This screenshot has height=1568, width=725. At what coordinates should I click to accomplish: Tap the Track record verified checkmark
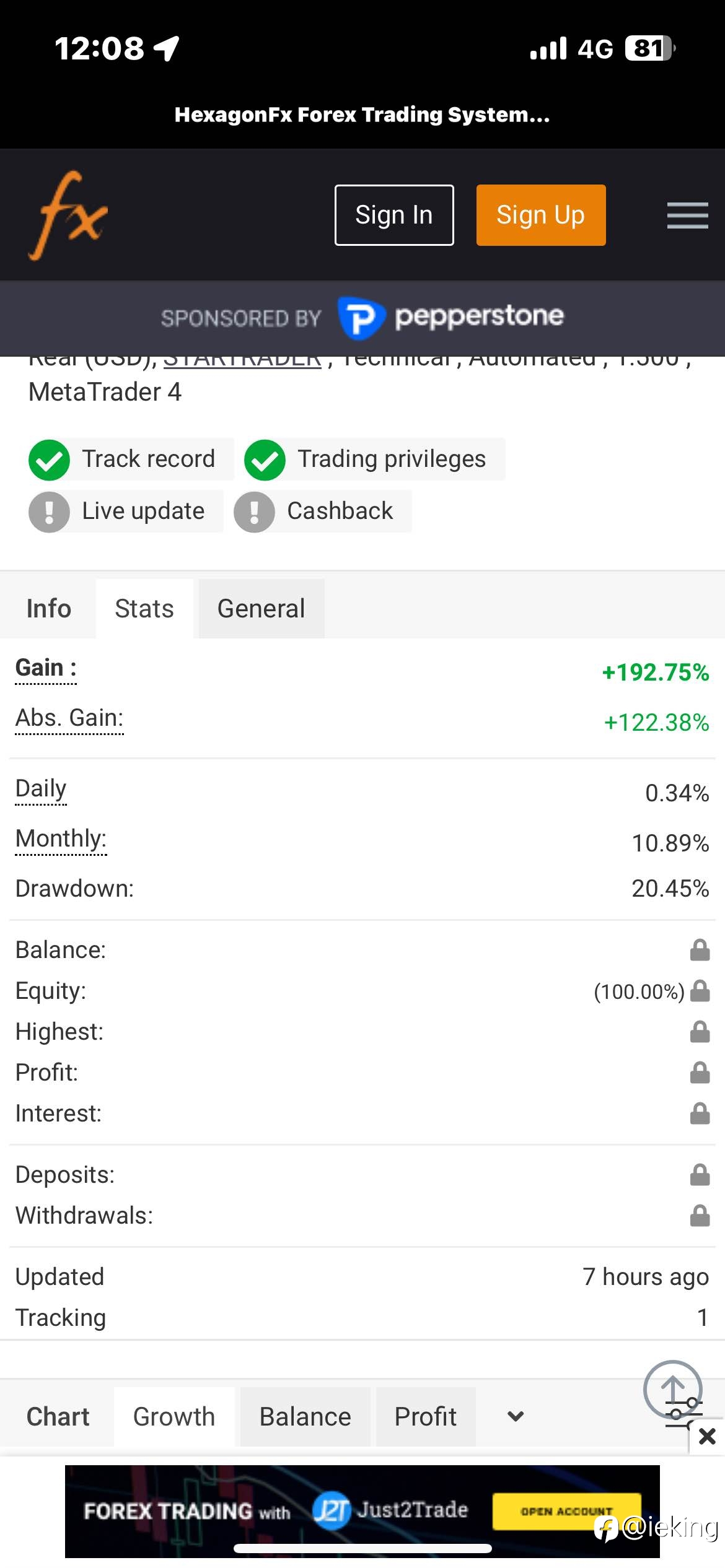[x=49, y=460]
